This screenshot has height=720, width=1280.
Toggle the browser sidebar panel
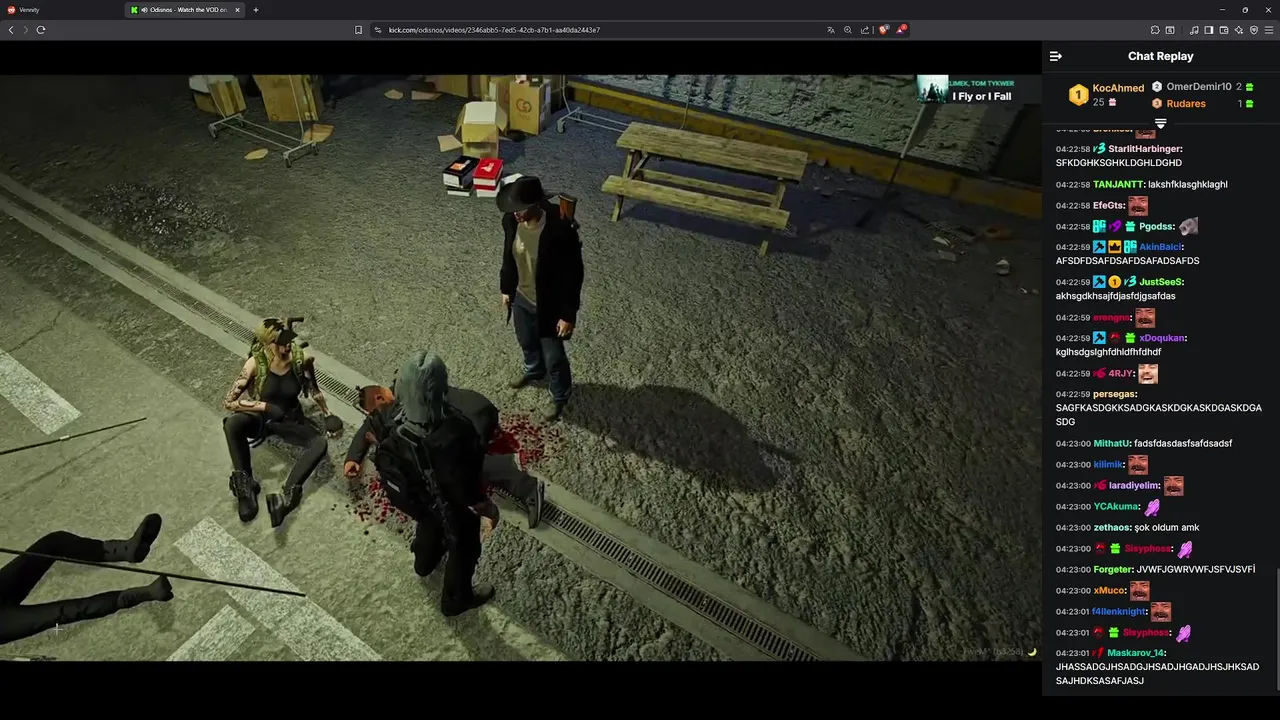tap(1208, 30)
